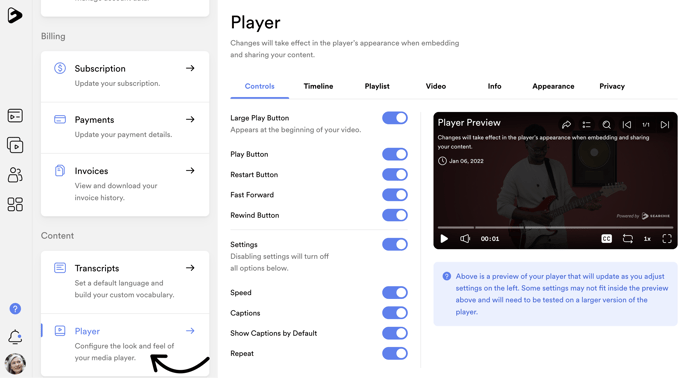The width and height of the screenshot is (688, 390).
Task: Click the arrow next to Subscription
Action: (190, 68)
